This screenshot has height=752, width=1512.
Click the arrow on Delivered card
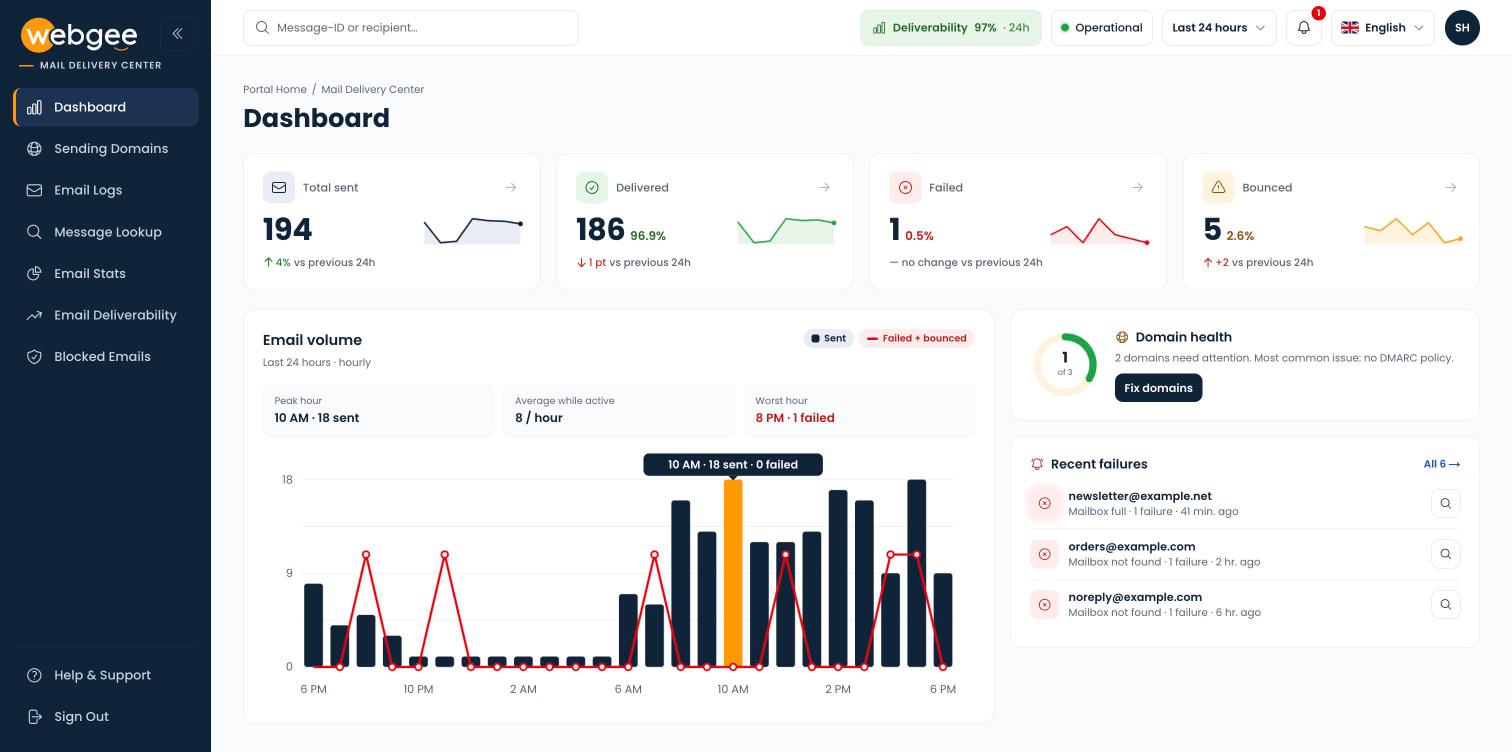pos(824,187)
